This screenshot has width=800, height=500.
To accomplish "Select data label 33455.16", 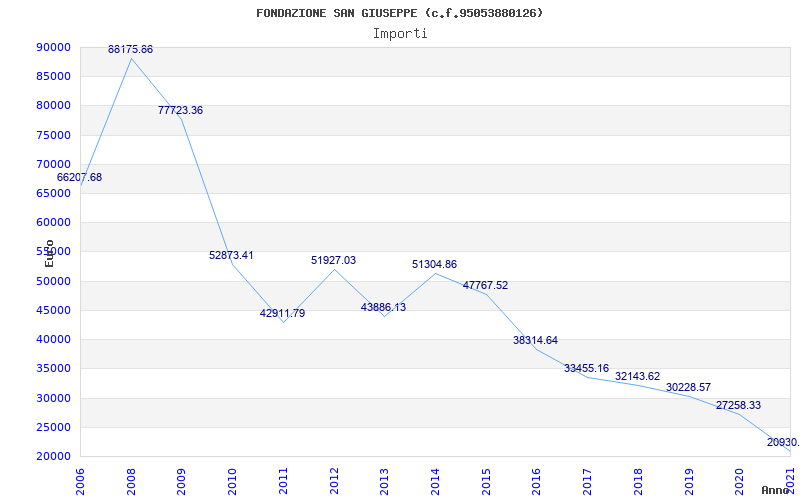I will pyautogui.click(x=586, y=368).
